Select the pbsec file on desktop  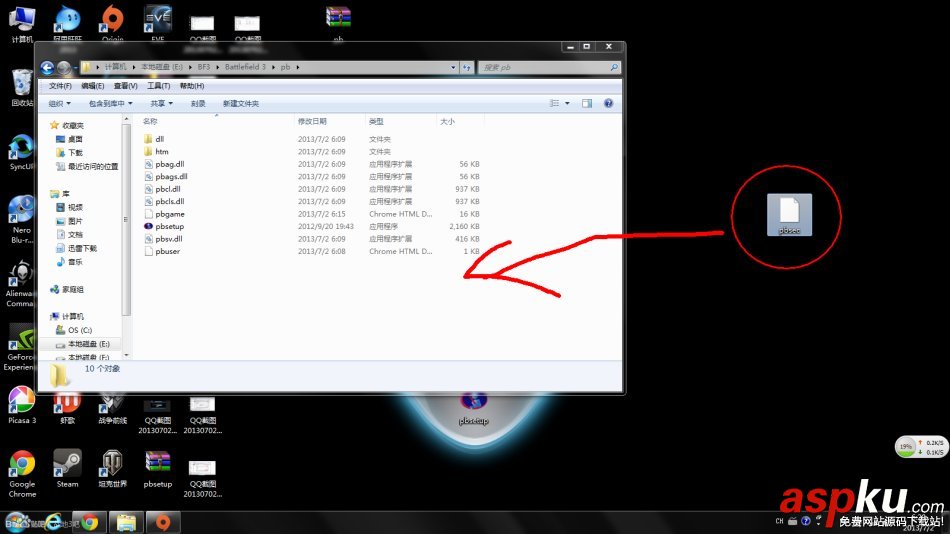tap(789, 215)
